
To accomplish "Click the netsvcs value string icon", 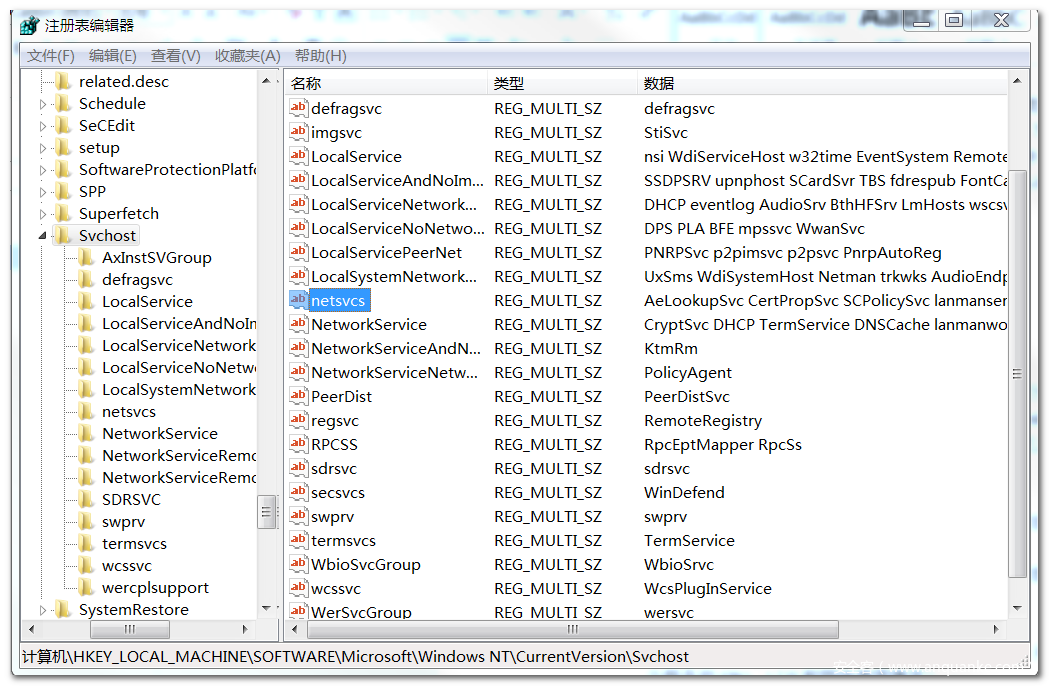I will pos(298,300).
